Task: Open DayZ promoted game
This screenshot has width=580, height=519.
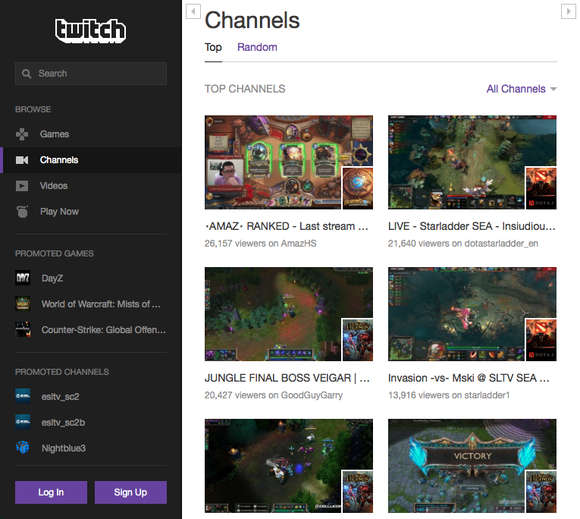Action: tap(52, 278)
